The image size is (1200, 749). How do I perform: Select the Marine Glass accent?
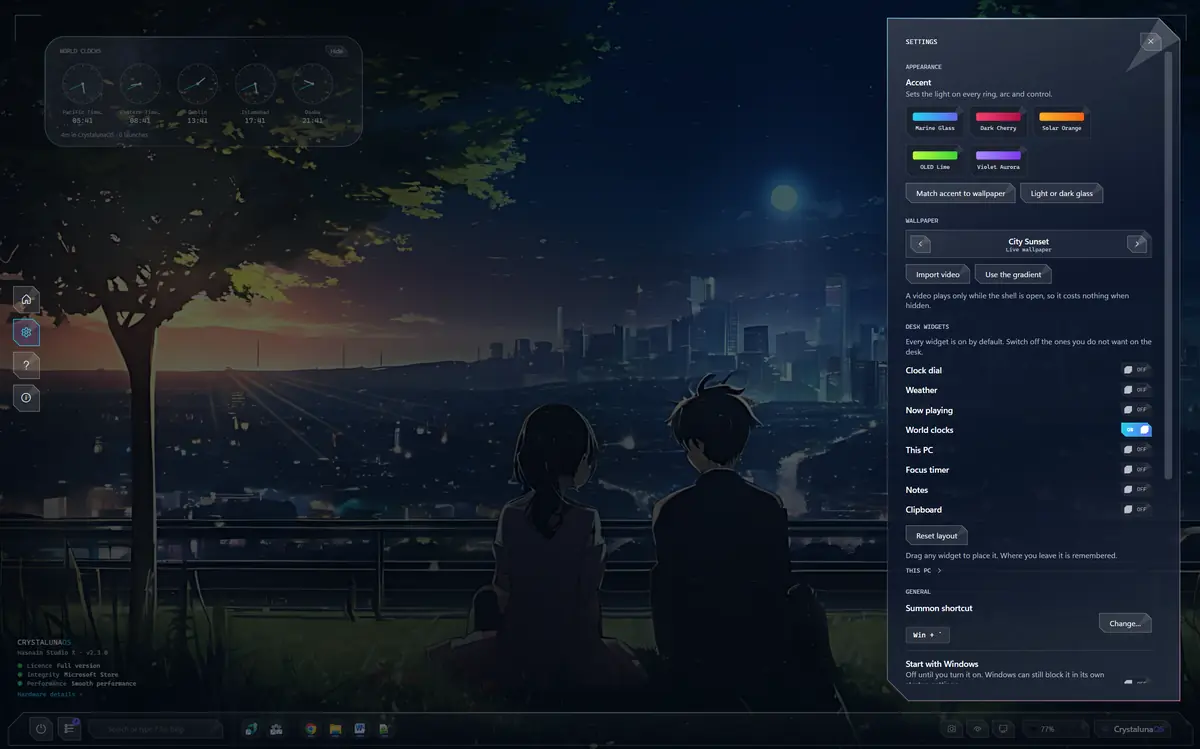click(935, 122)
